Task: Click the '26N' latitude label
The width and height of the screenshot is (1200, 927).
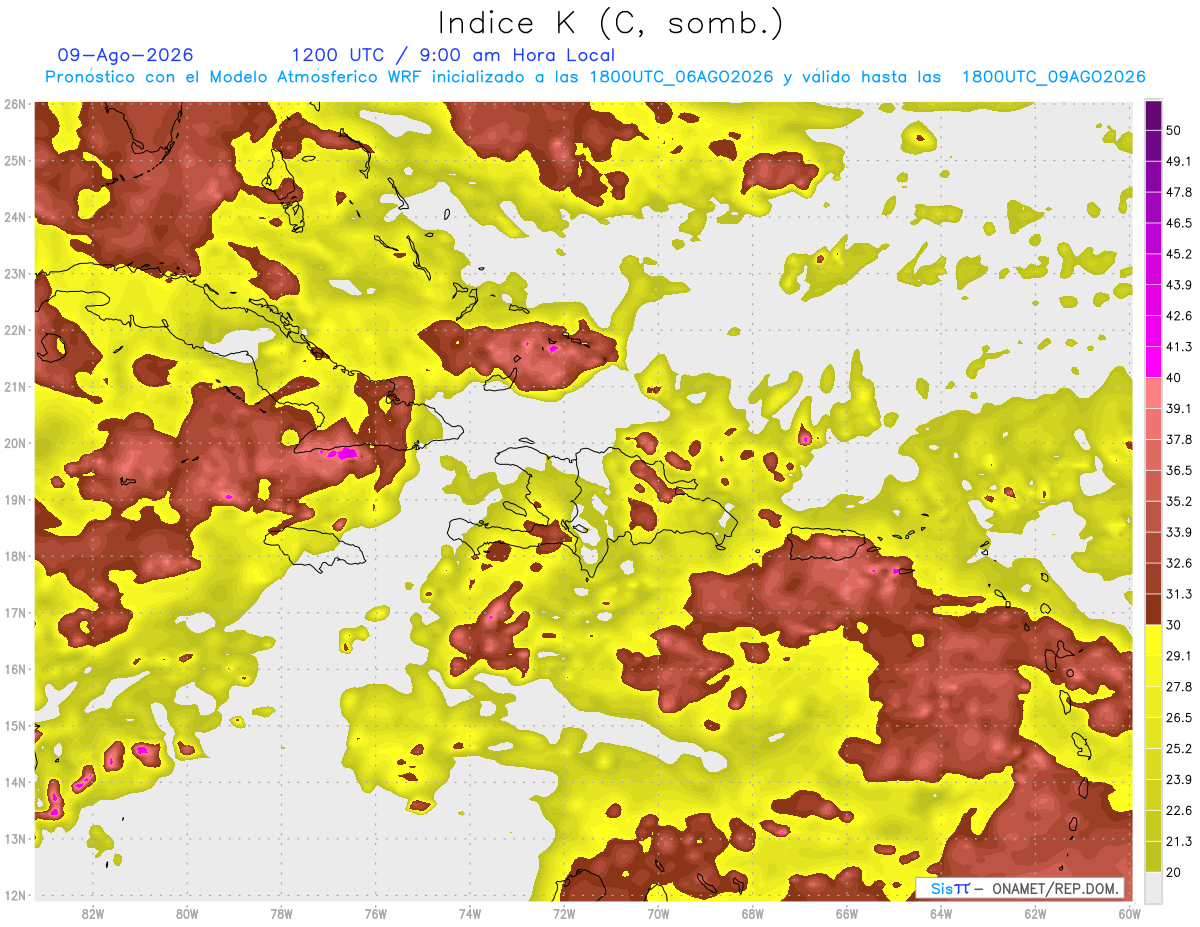Action: tap(15, 104)
